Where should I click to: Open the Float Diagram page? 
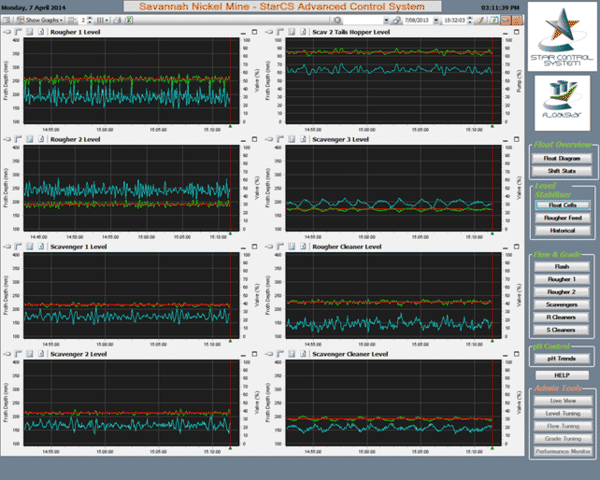coord(562,158)
